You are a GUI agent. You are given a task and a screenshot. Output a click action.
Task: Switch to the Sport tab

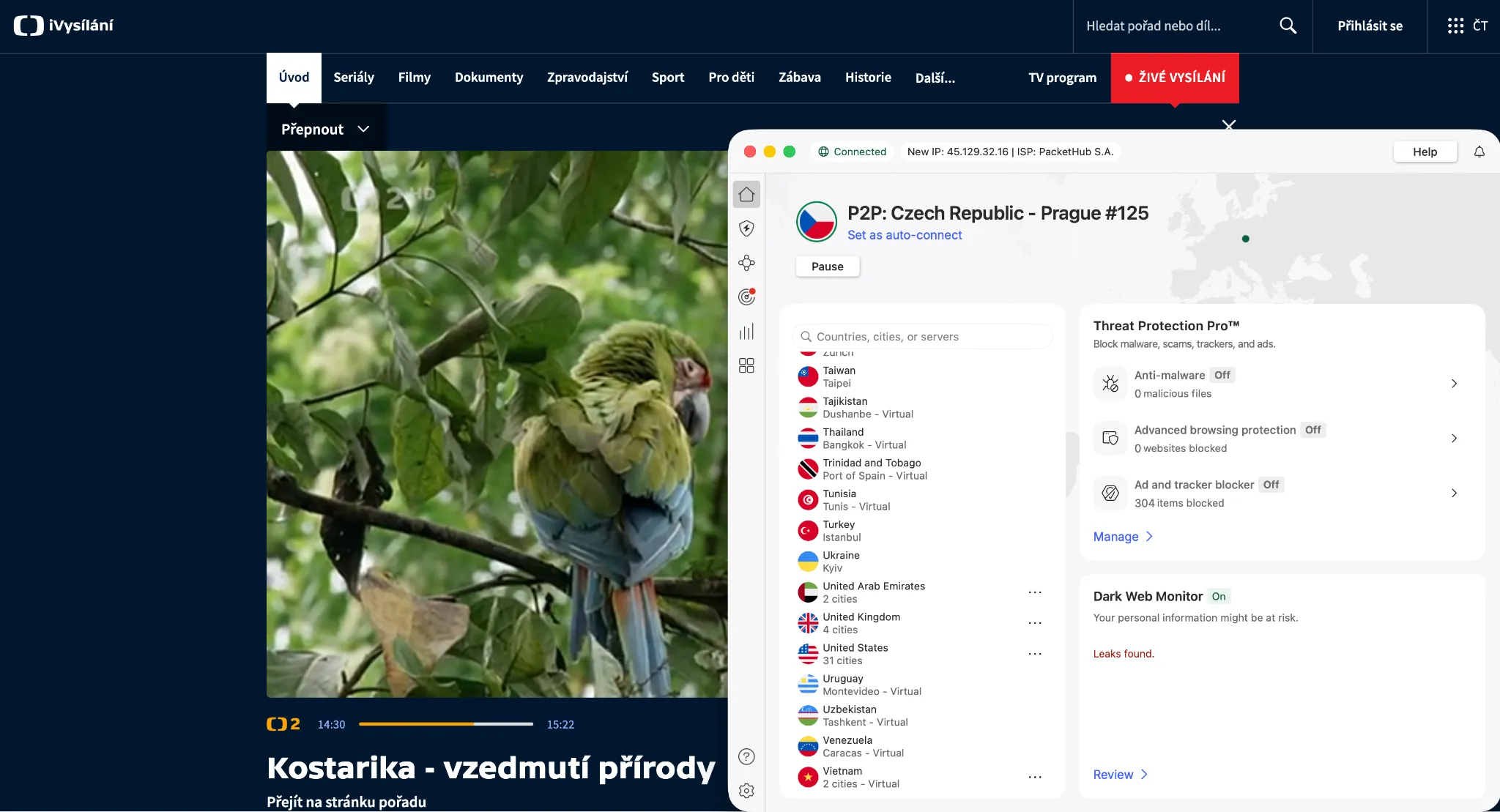(x=668, y=77)
